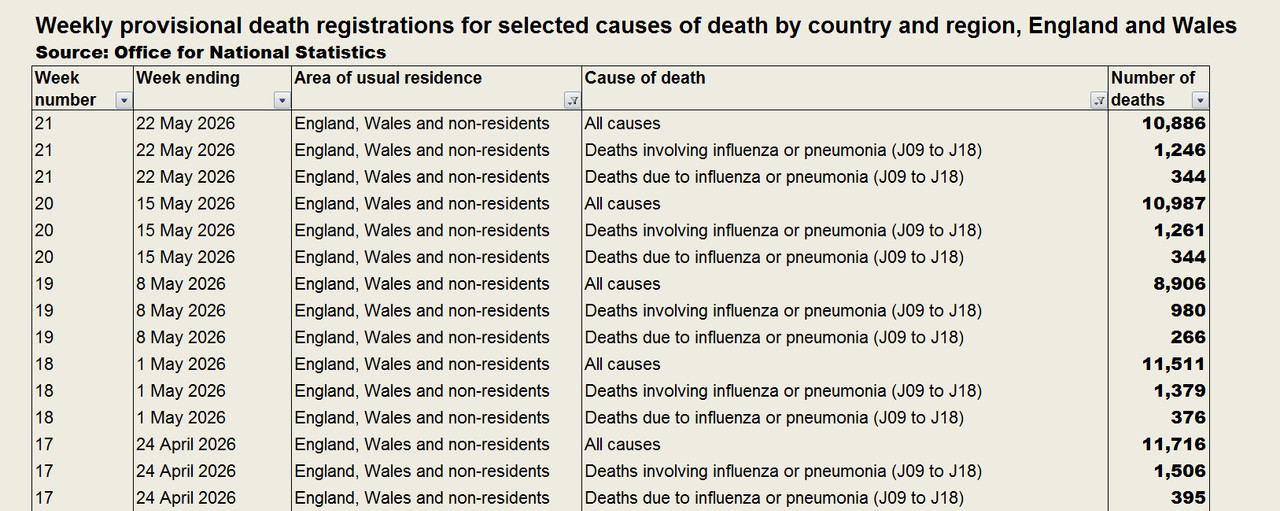Select the first 24 April 2026 date cell
This screenshot has width=1280, height=511.
point(212,445)
